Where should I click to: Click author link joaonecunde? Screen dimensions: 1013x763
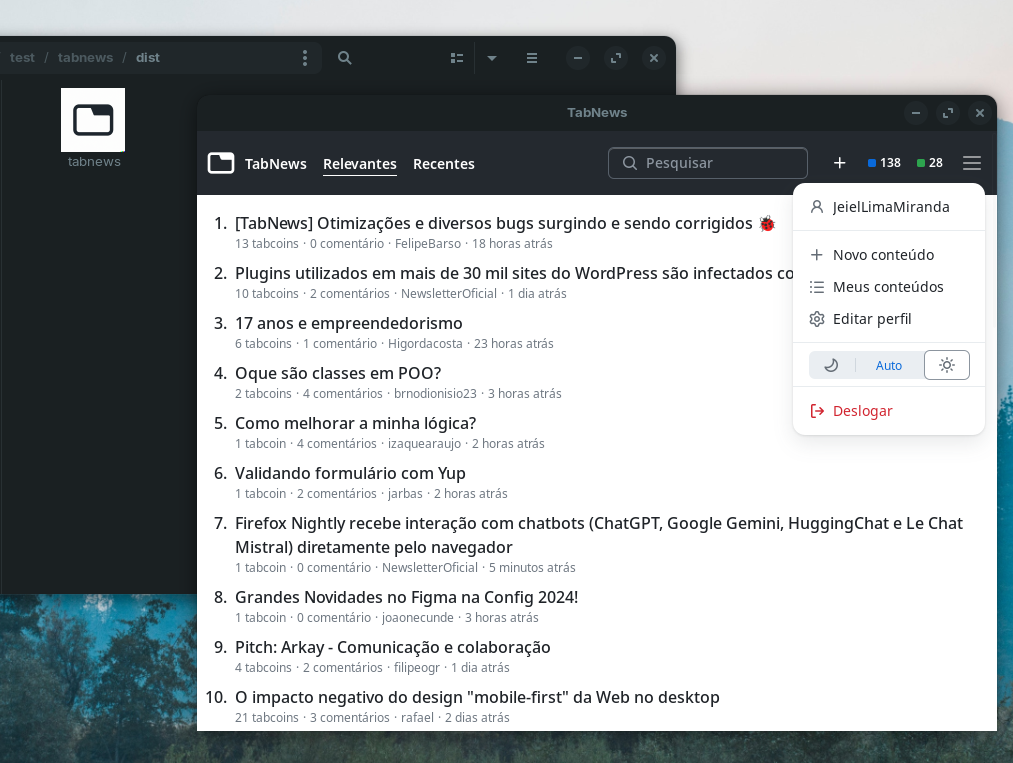click(x=418, y=618)
